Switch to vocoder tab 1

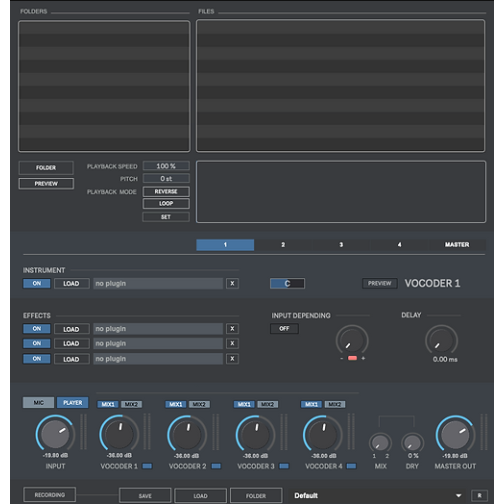(x=225, y=245)
